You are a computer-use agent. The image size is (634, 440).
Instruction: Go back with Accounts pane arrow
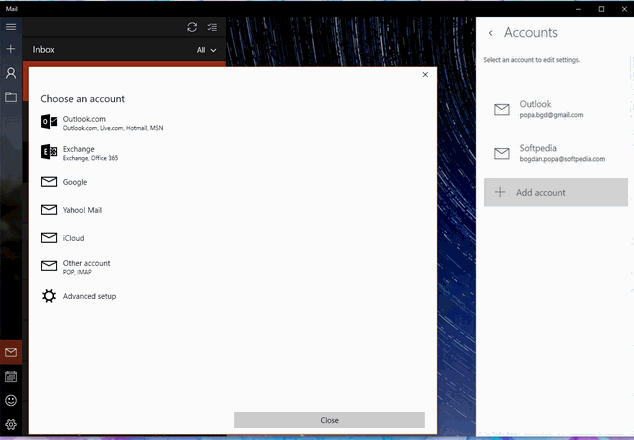490,33
